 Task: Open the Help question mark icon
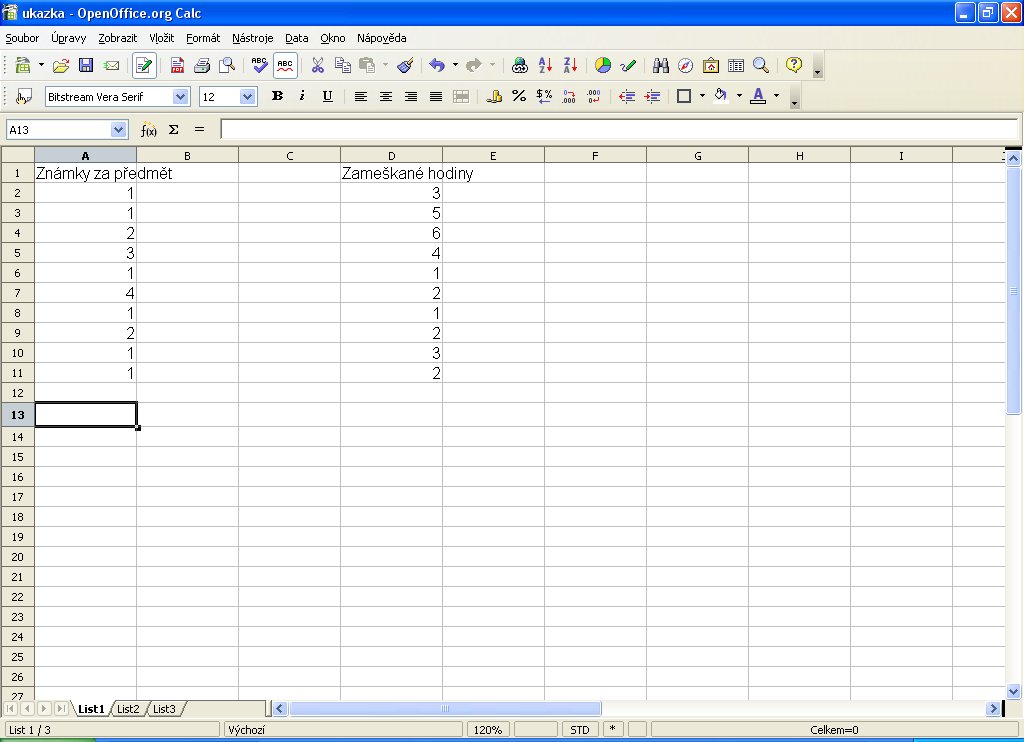pos(793,65)
